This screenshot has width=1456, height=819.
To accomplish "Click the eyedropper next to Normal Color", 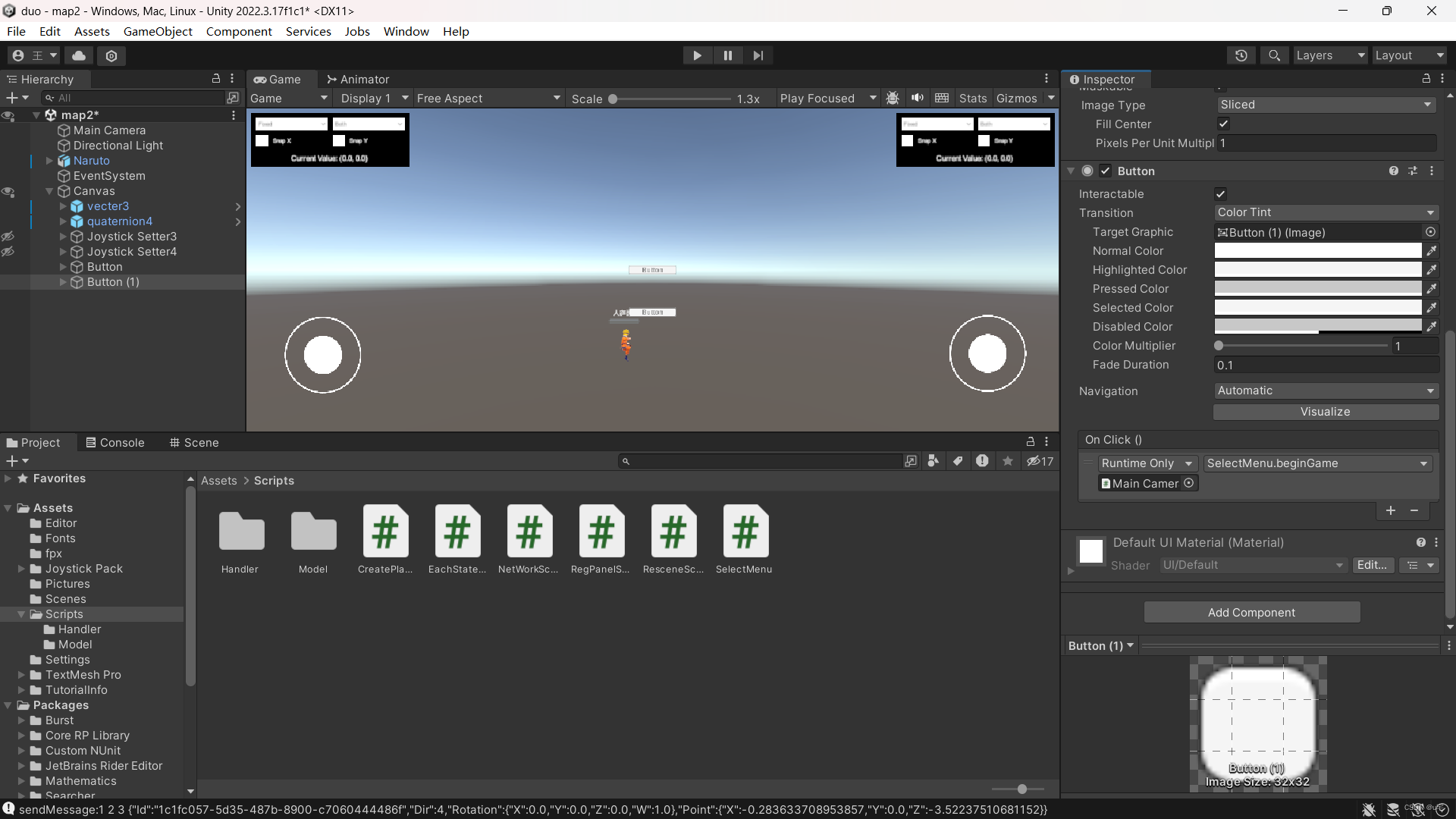I will (x=1432, y=251).
